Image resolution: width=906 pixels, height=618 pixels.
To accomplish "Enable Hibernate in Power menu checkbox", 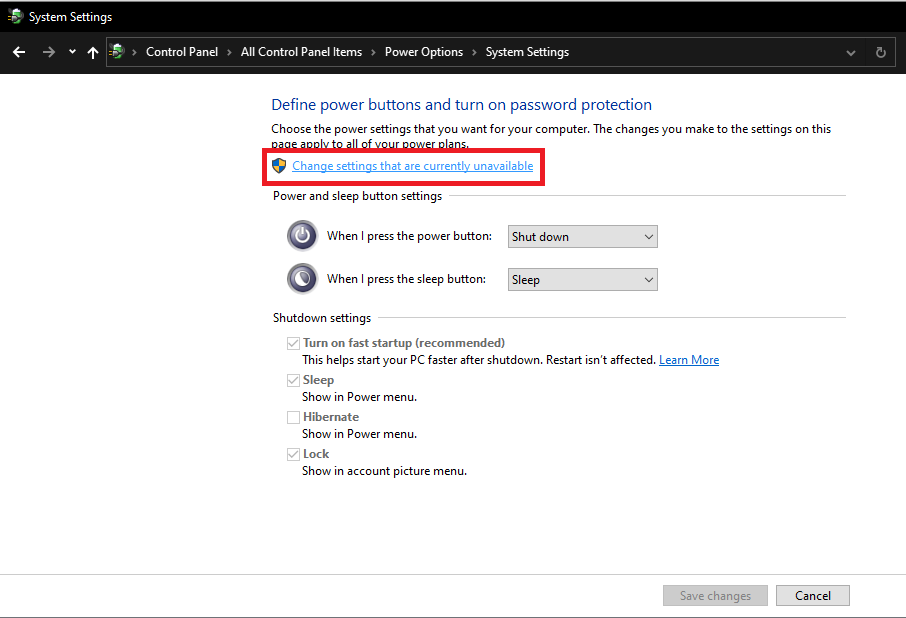I will tap(294, 418).
